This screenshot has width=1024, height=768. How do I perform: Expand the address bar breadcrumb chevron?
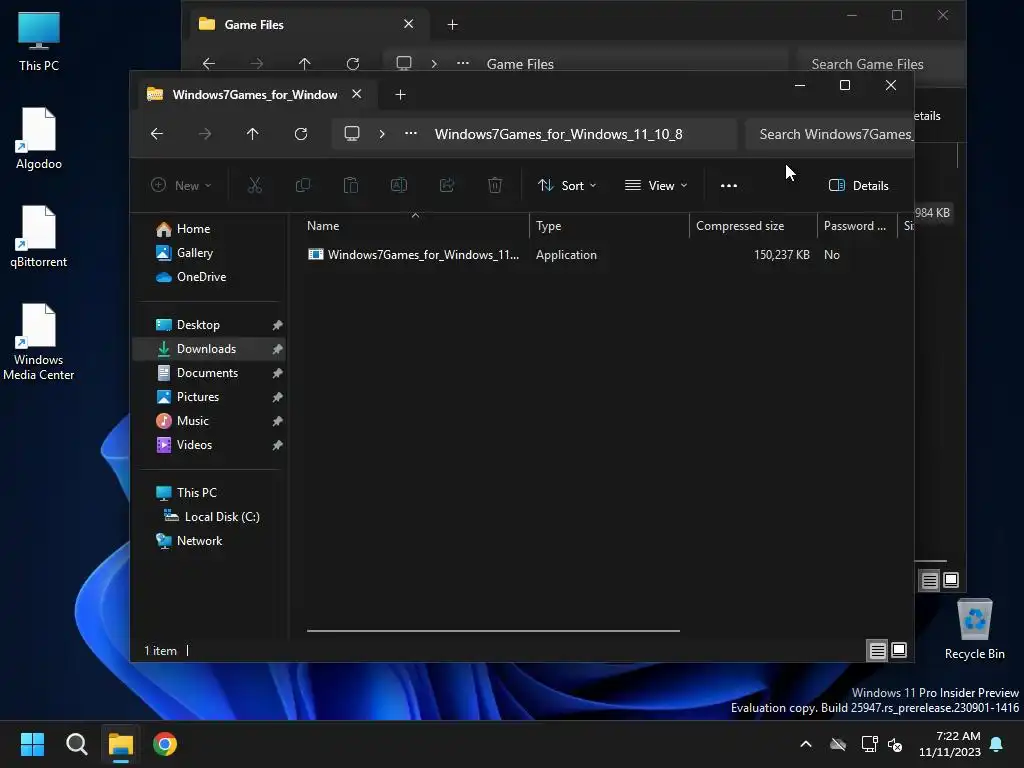tap(382, 134)
